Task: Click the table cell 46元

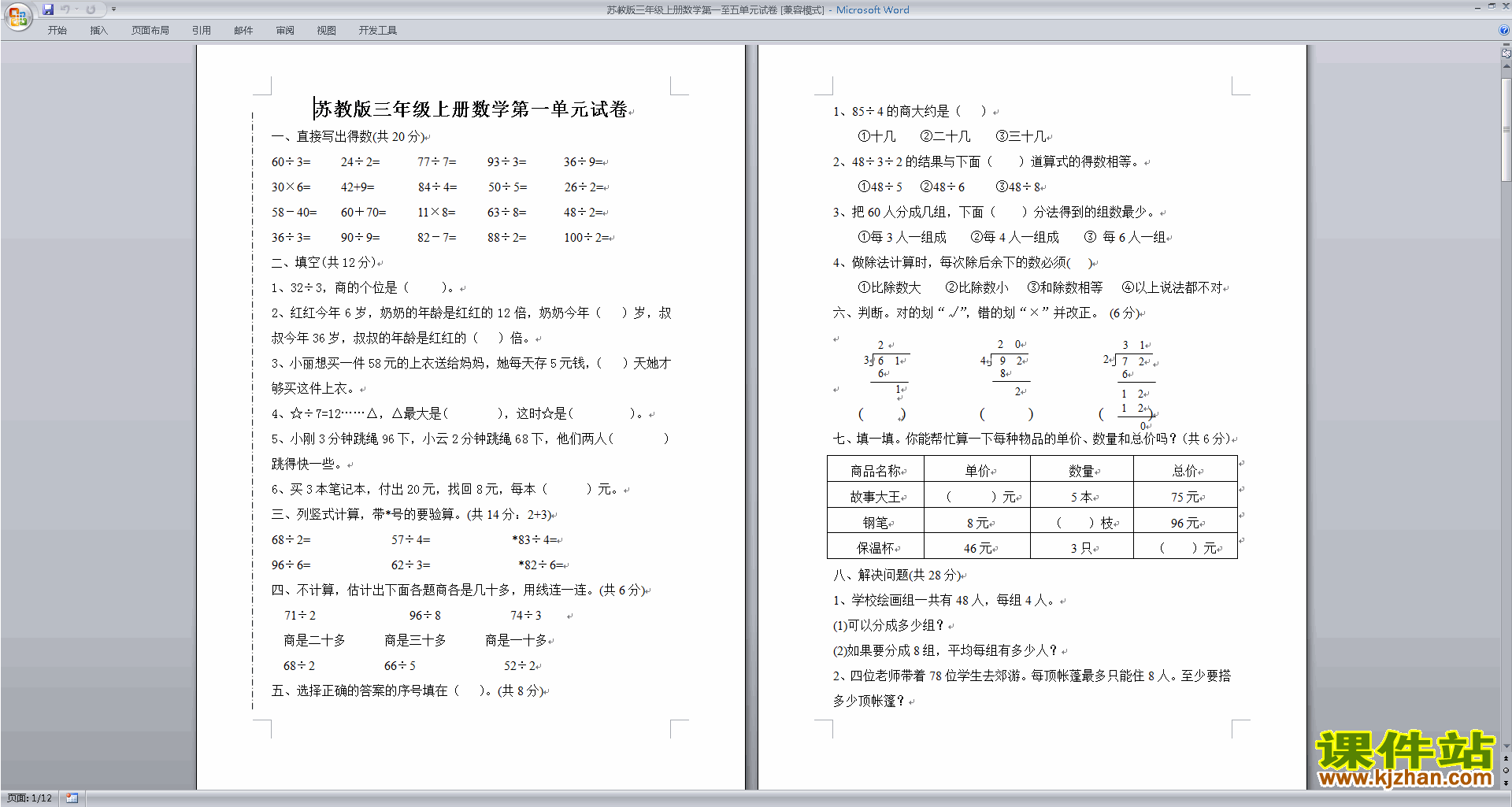Action: click(x=977, y=548)
